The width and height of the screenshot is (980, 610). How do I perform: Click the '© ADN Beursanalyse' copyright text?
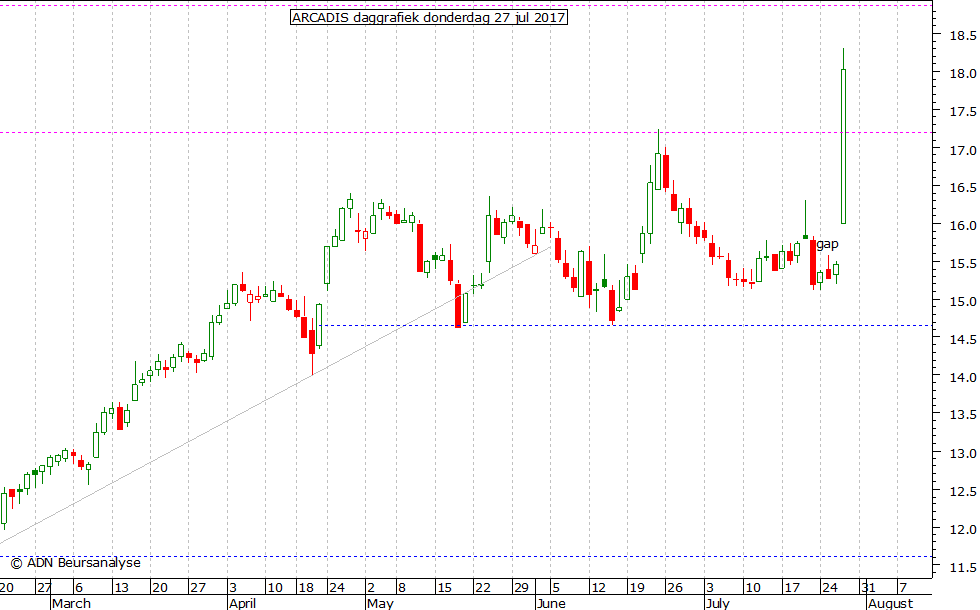point(76,563)
